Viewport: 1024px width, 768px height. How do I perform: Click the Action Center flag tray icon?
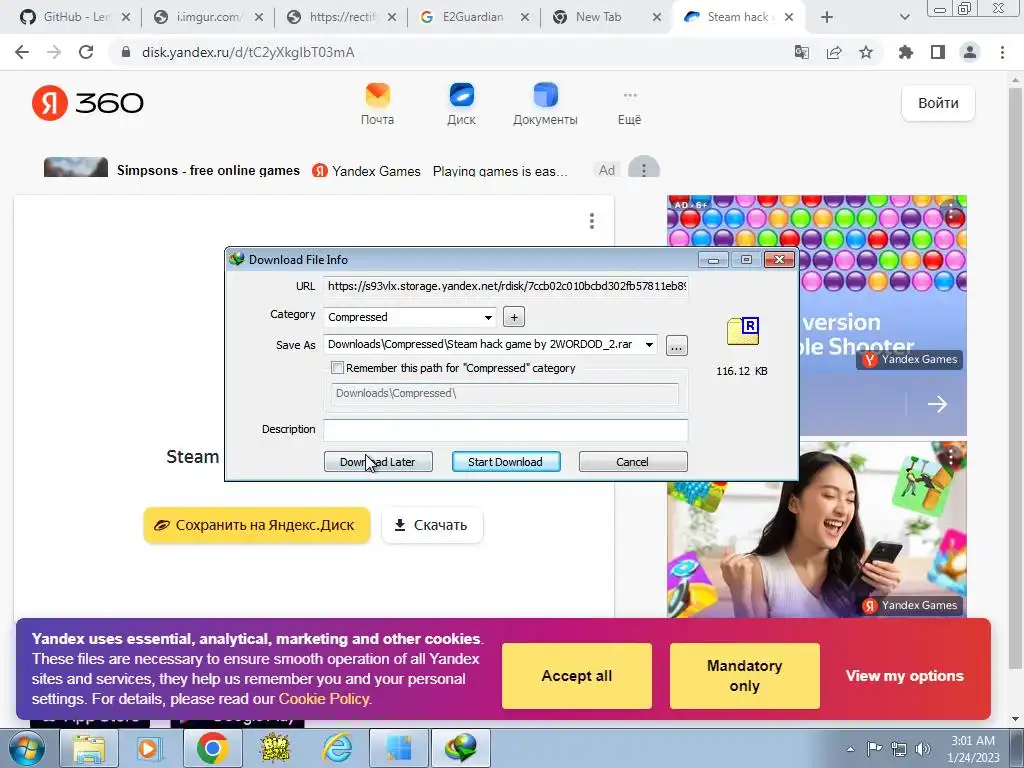coord(874,749)
